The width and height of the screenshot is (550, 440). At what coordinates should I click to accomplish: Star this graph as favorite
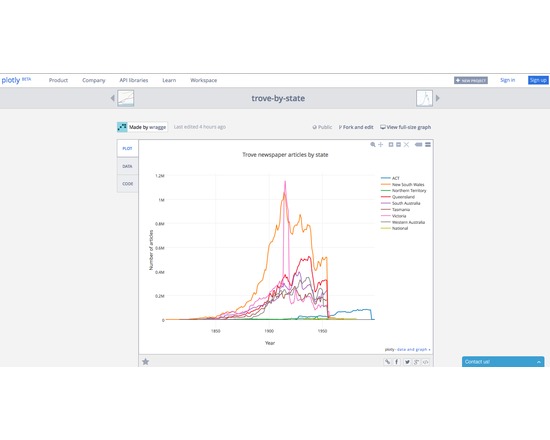click(146, 361)
